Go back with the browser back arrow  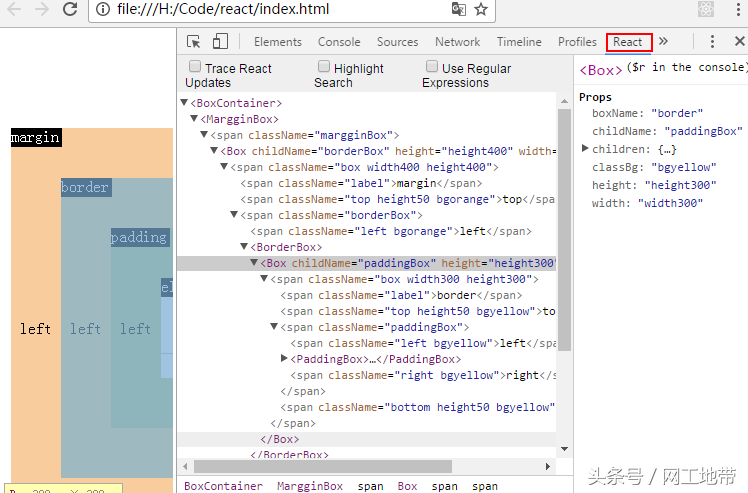pos(13,9)
